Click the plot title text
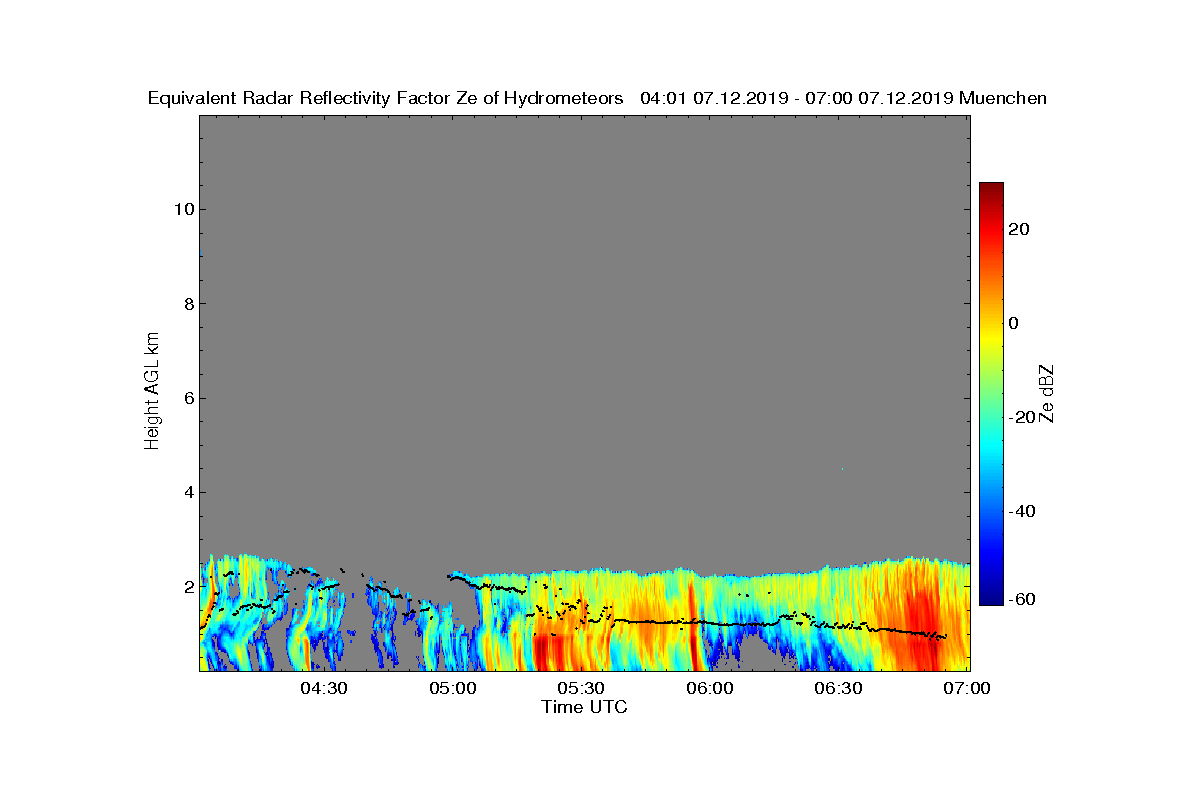Screen dimensions: 1200x800 [597, 98]
